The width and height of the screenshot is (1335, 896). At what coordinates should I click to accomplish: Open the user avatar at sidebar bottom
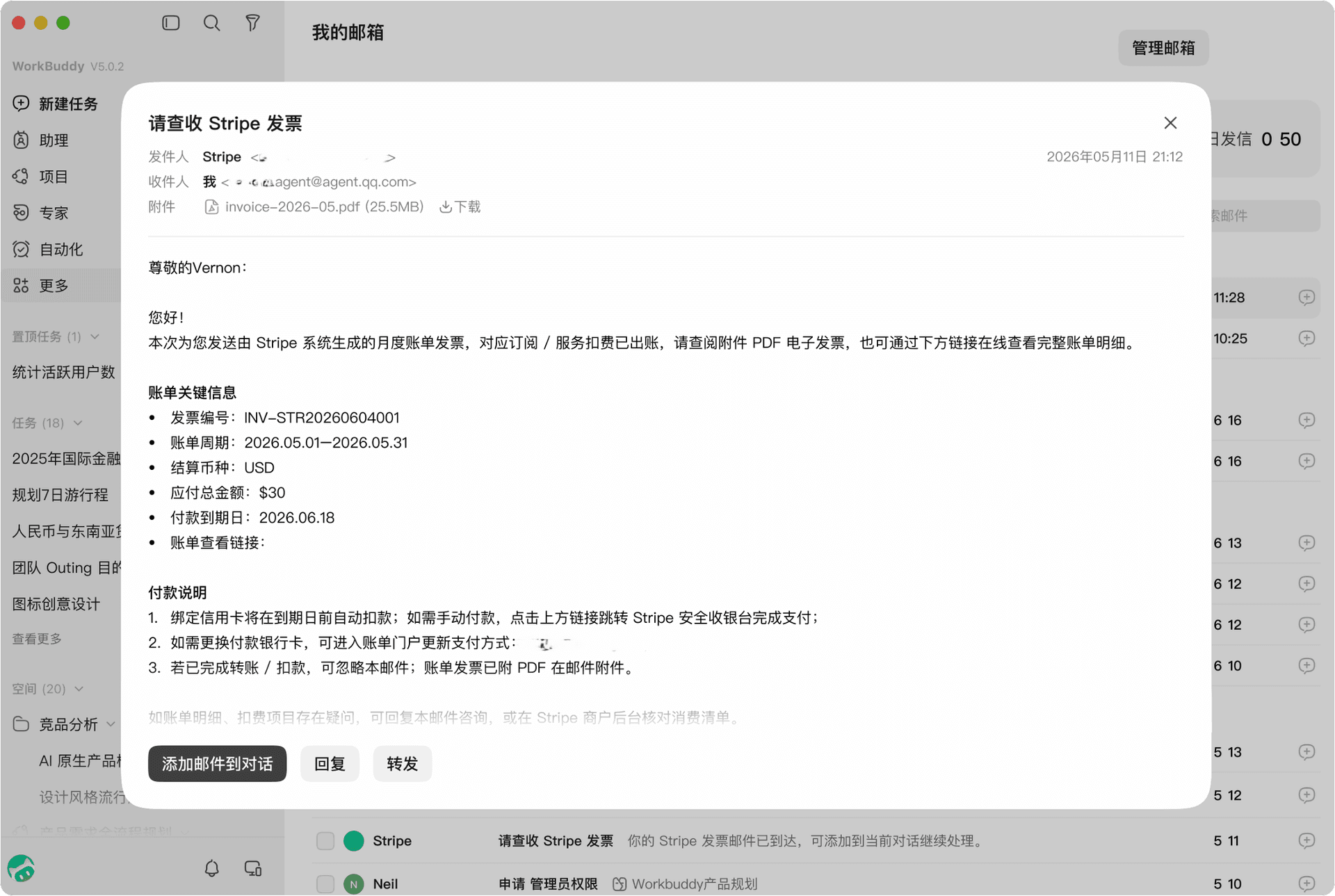click(22, 868)
